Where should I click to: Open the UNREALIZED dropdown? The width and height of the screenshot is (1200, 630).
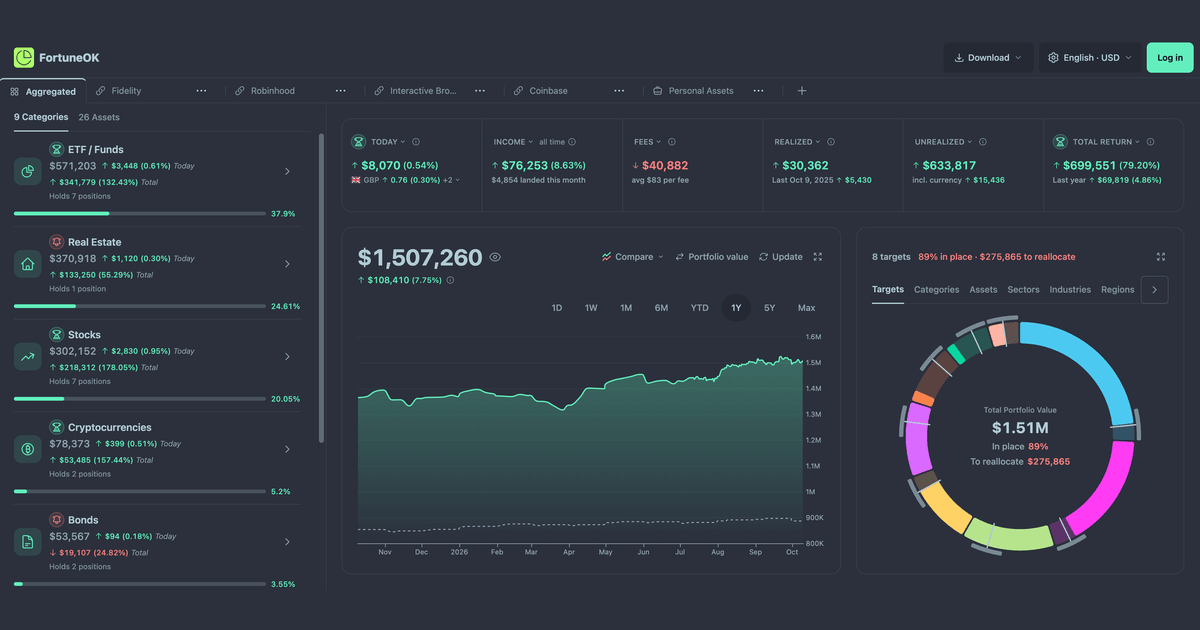click(943, 142)
